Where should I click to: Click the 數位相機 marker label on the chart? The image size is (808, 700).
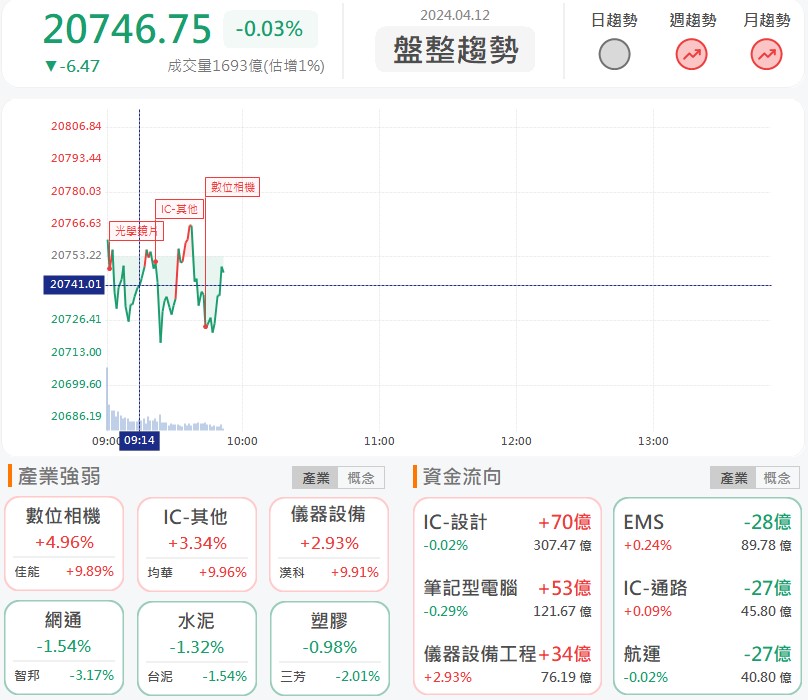coord(232,187)
